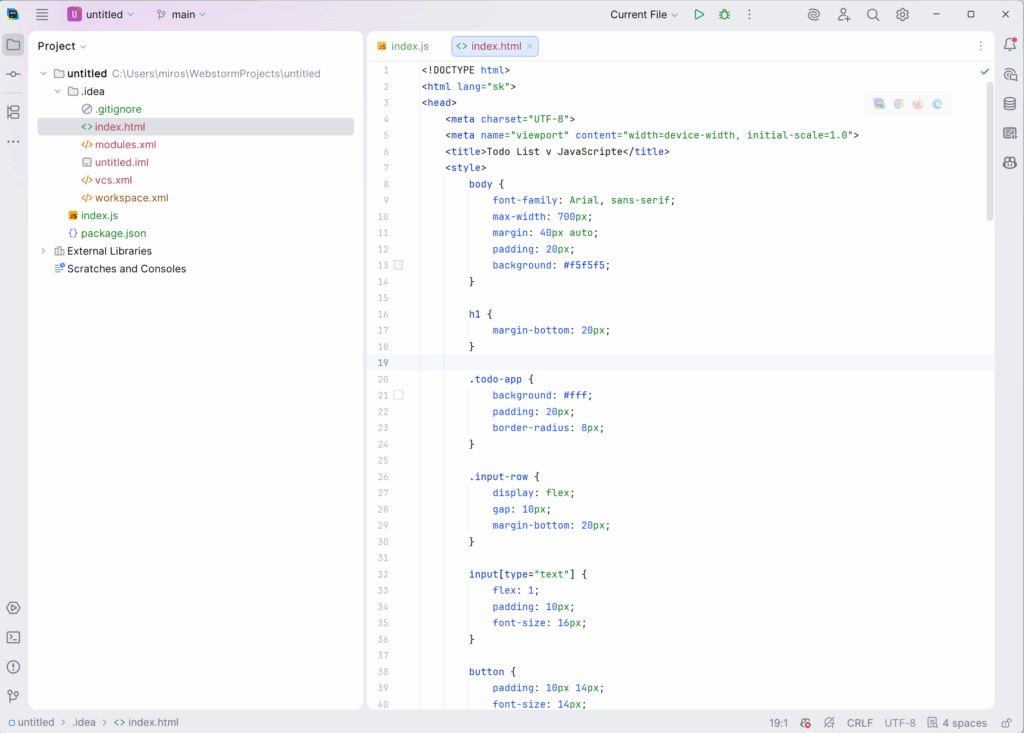Open the Project view dropdown

[x=62, y=46]
